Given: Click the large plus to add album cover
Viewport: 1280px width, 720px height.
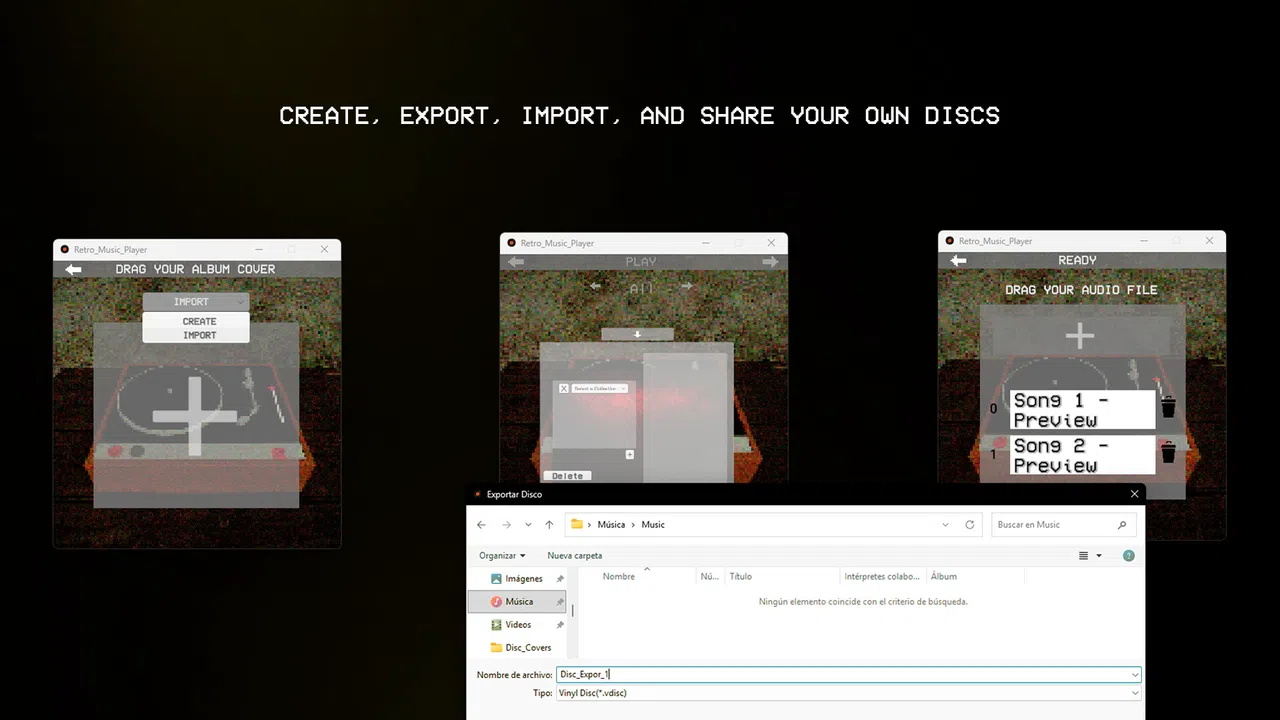Looking at the screenshot, I should click(x=195, y=415).
